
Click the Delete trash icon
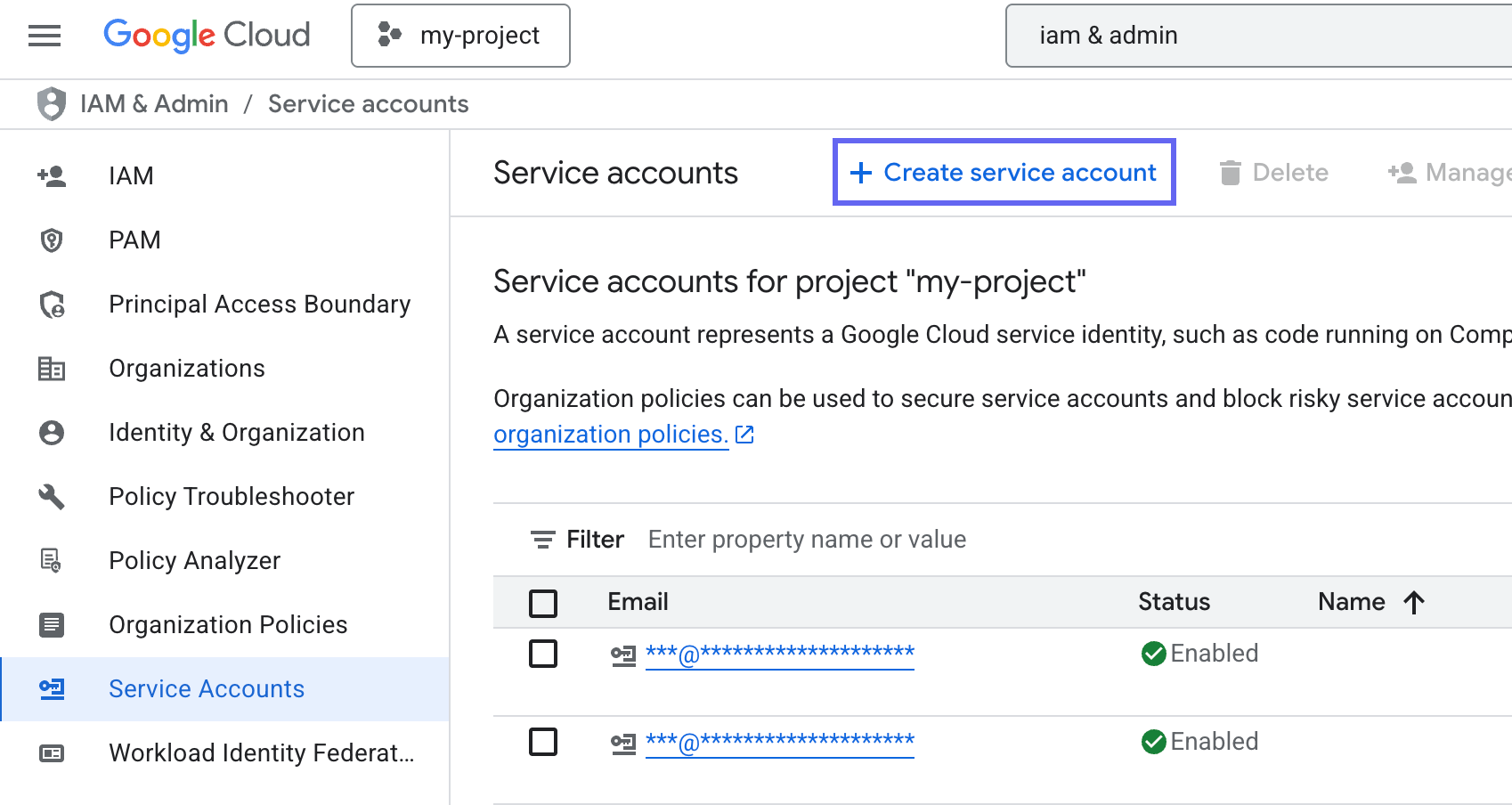(1232, 173)
